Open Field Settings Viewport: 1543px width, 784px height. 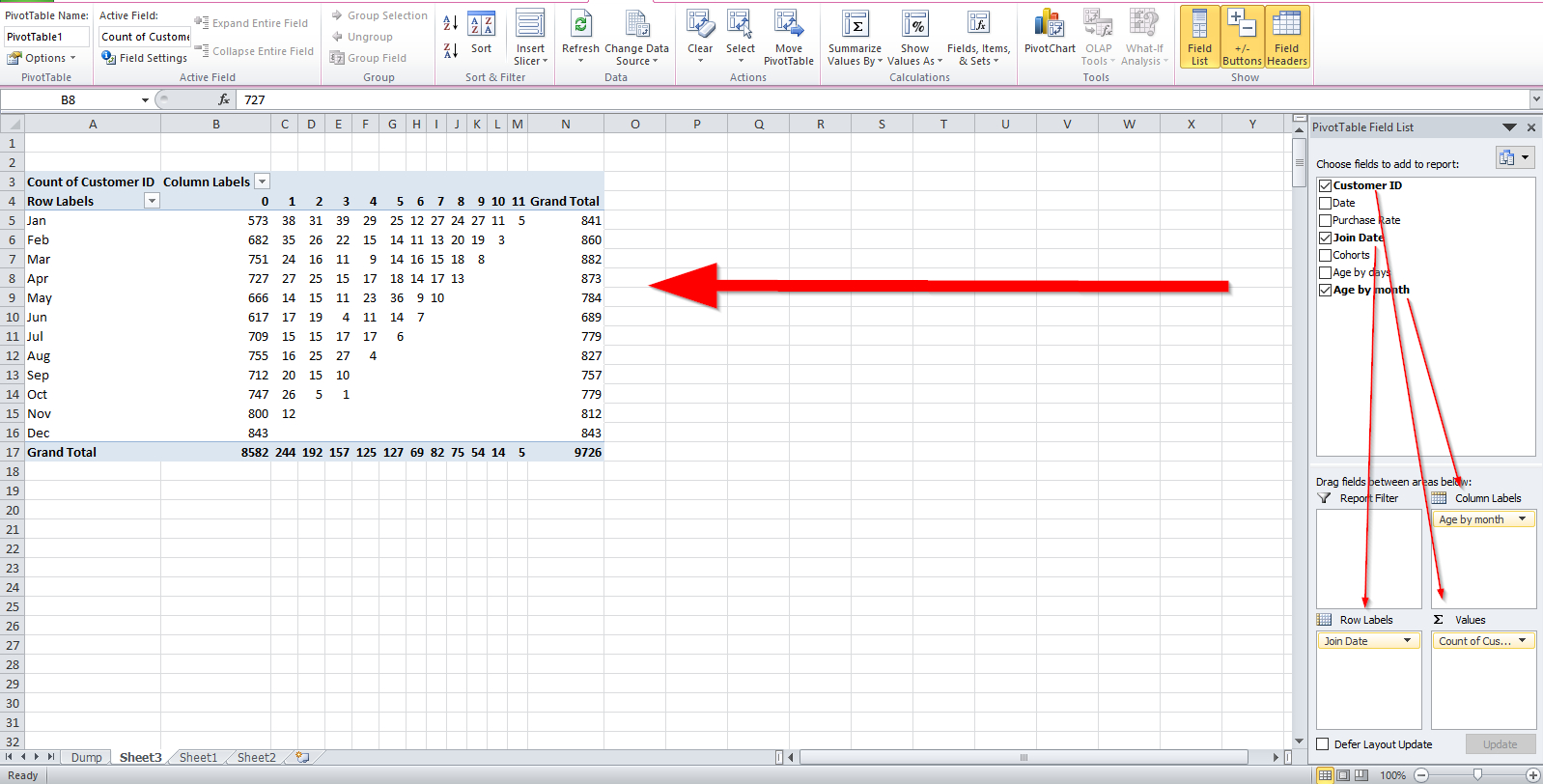point(145,58)
